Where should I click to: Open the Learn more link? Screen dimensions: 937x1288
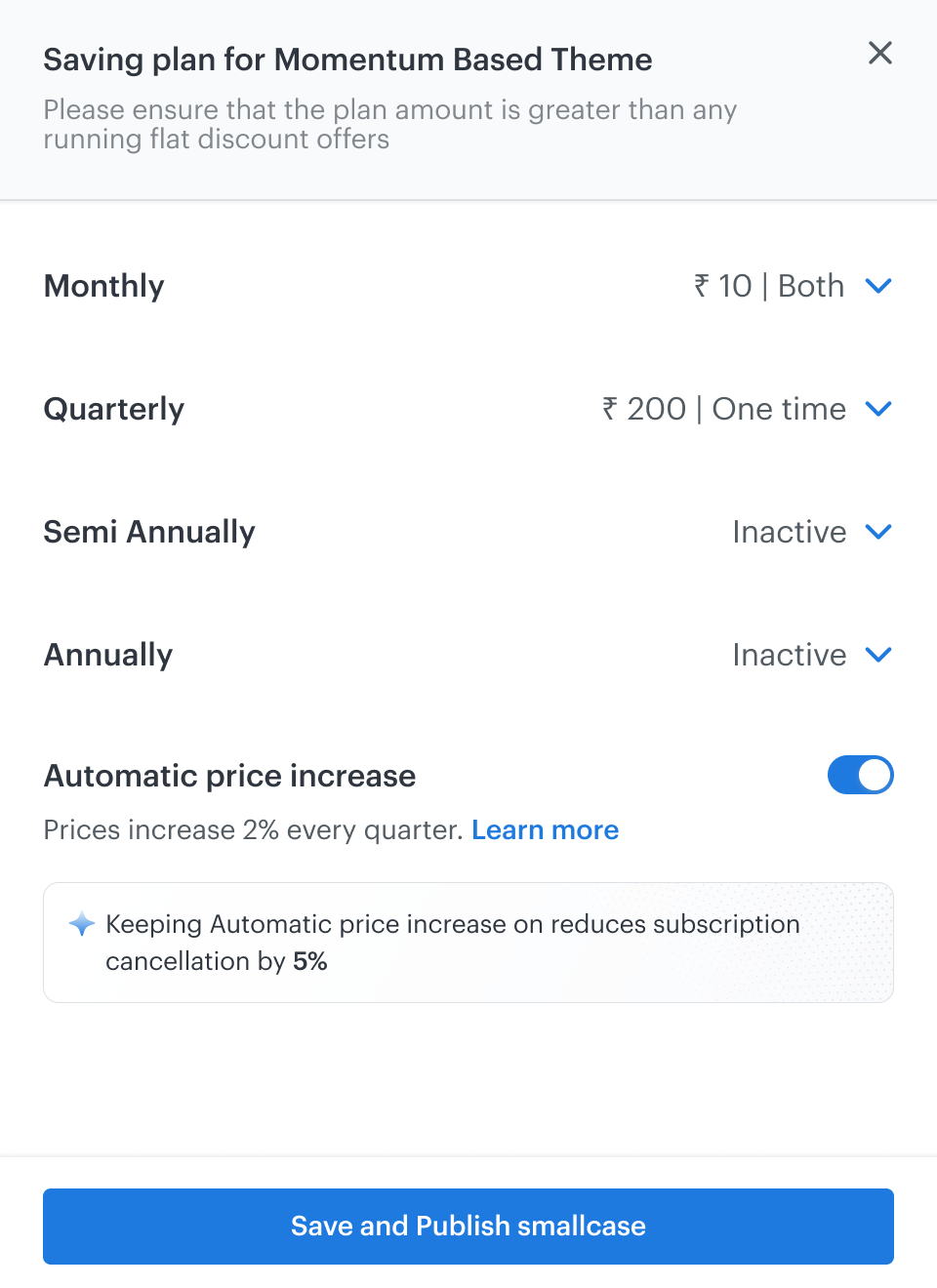(x=545, y=830)
